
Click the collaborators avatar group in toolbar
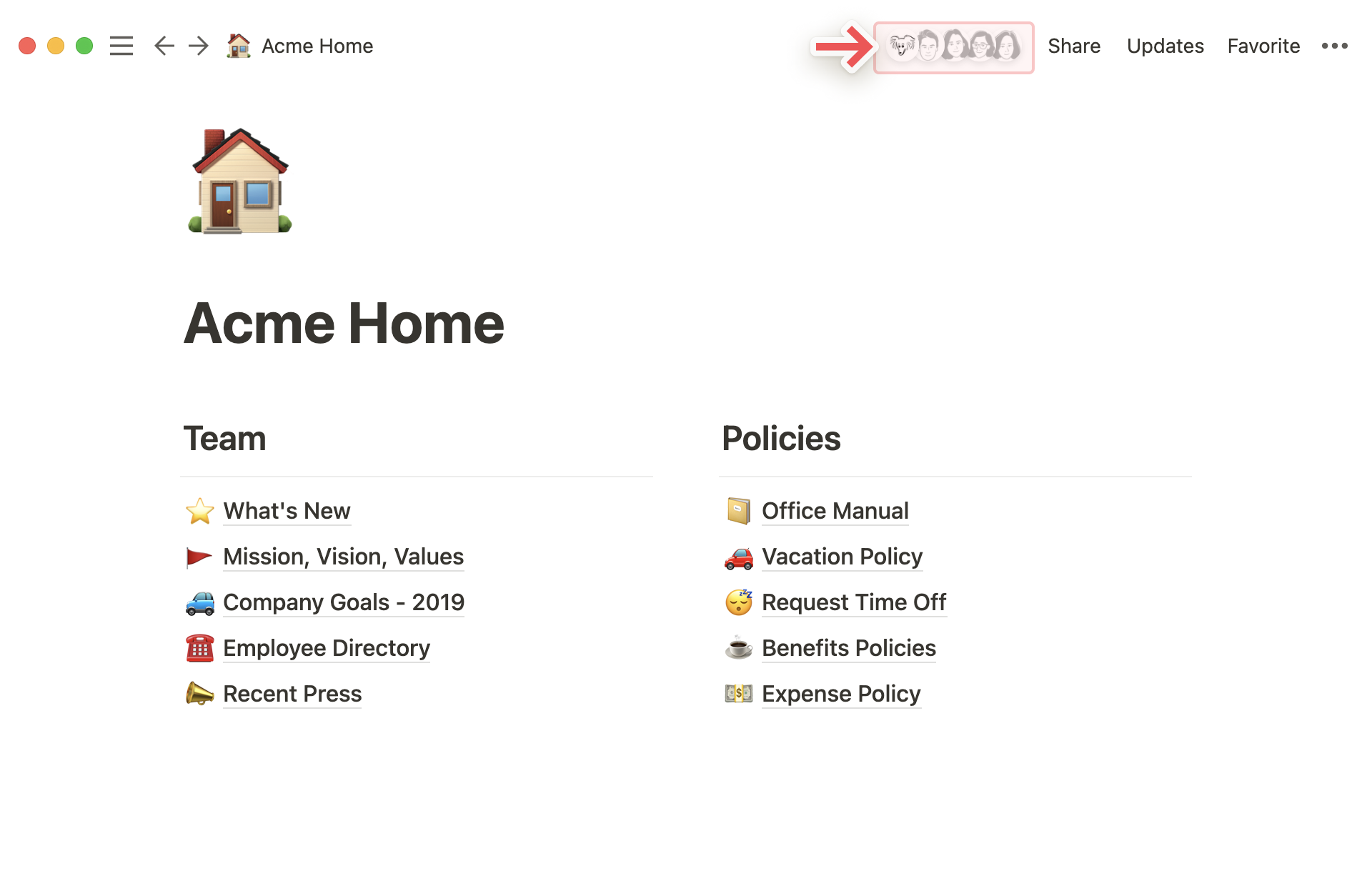(x=952, y=46)
